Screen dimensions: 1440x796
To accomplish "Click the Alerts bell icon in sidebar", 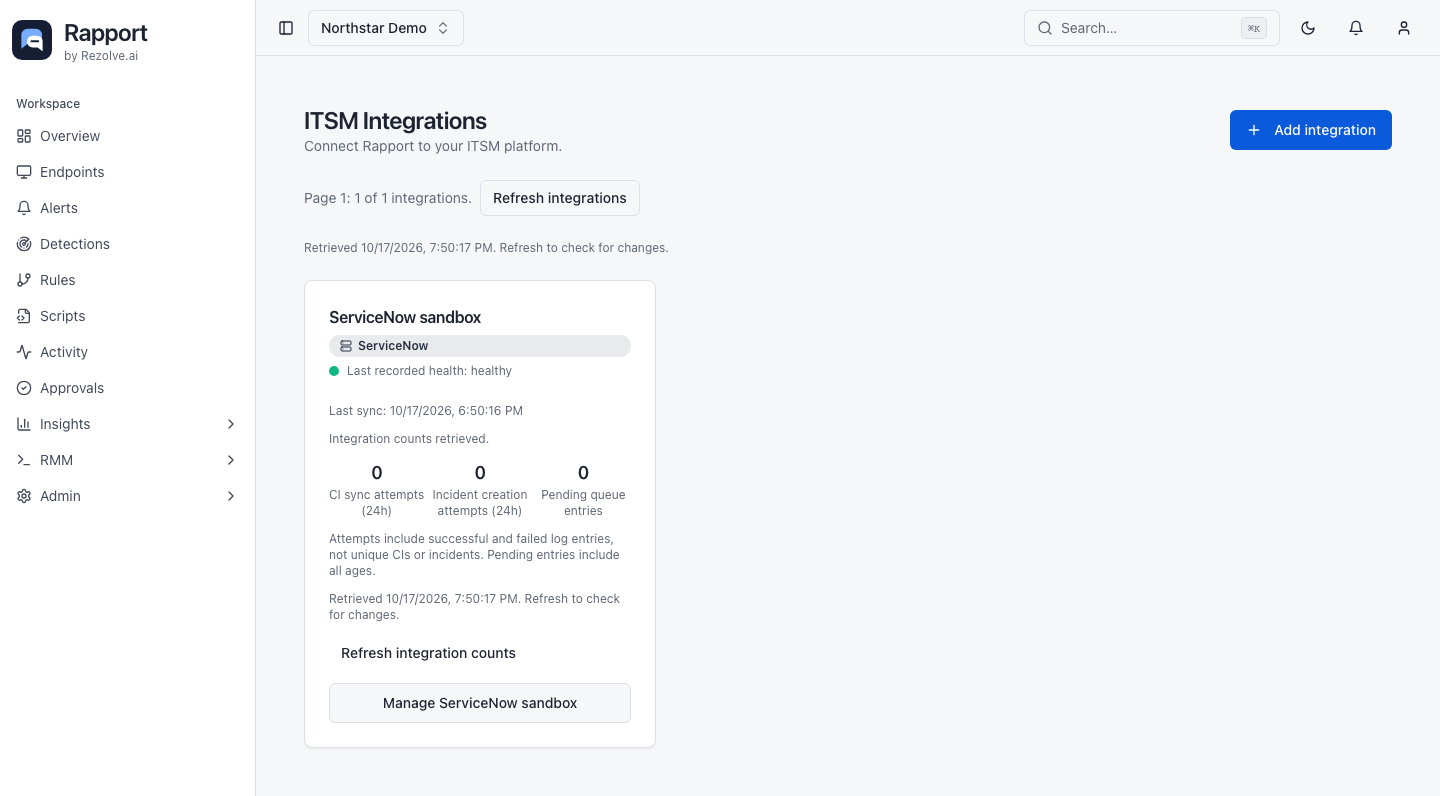I will [x=24, y=208].
